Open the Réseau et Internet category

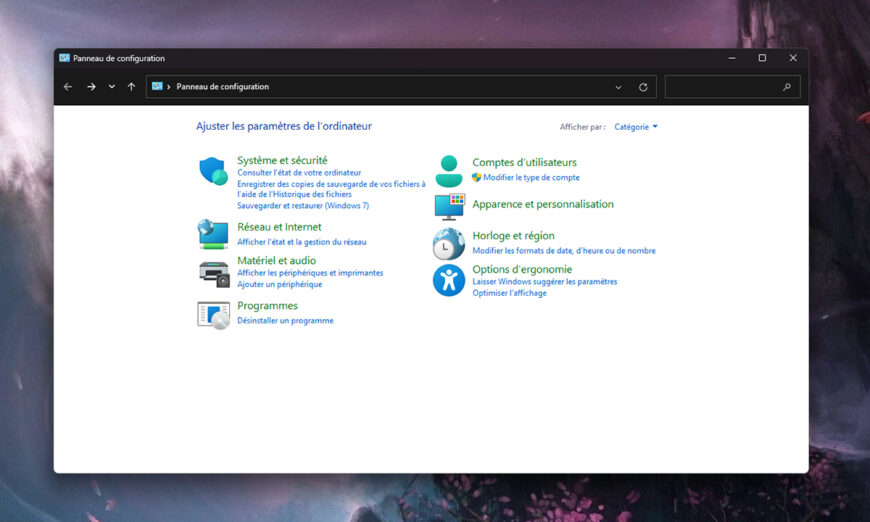(279, 227)
